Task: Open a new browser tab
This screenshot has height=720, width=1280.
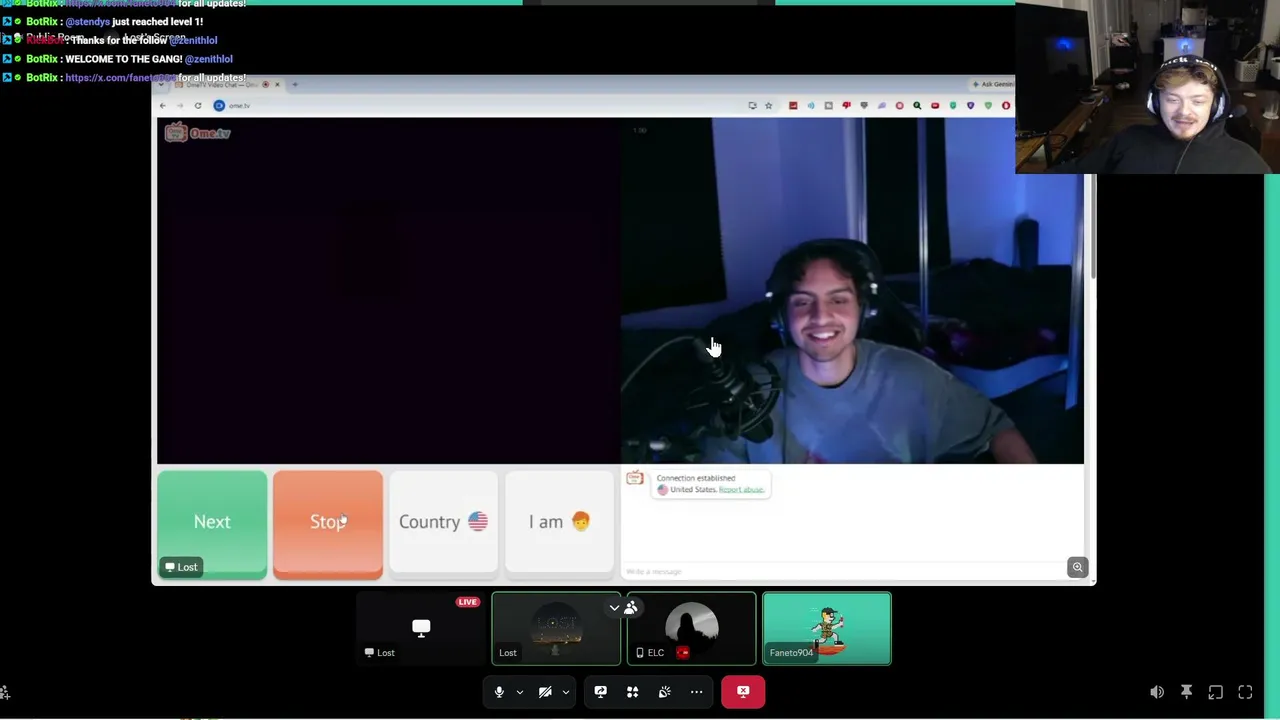Action: pyautogui.click(x=294, y=85)
